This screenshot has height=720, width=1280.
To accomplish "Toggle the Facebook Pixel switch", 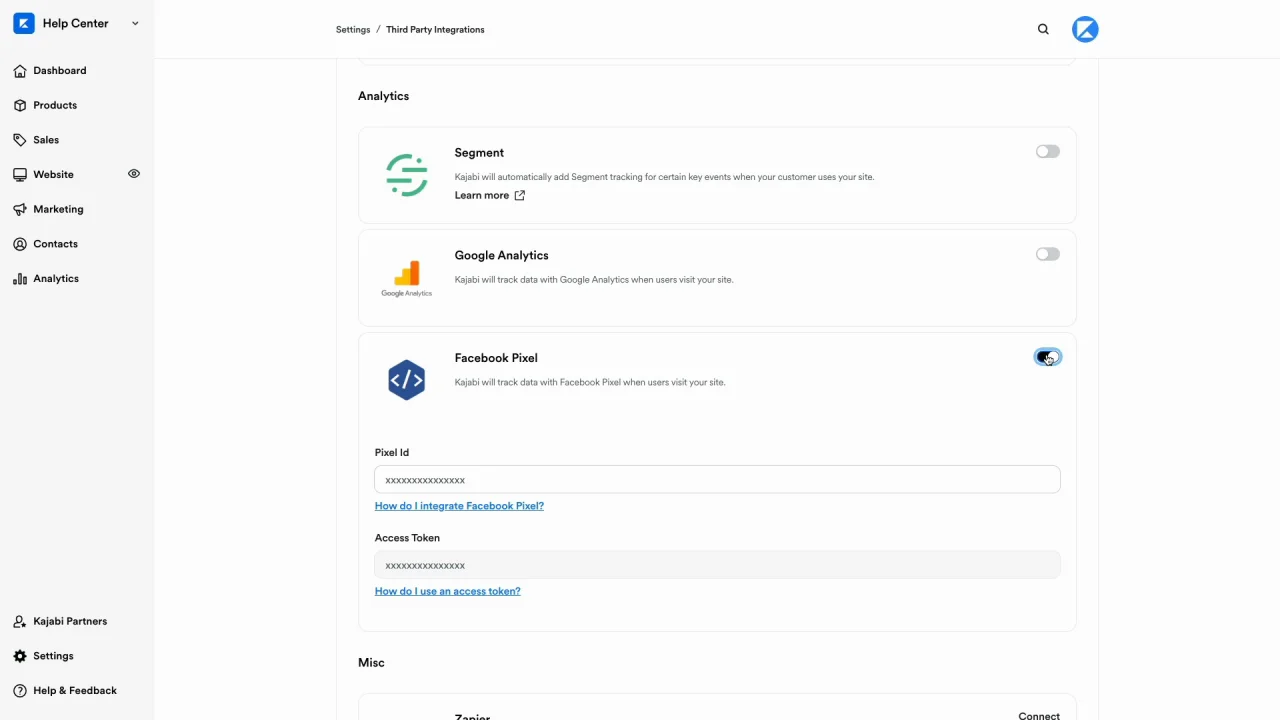I will [x=1048, y=357].
